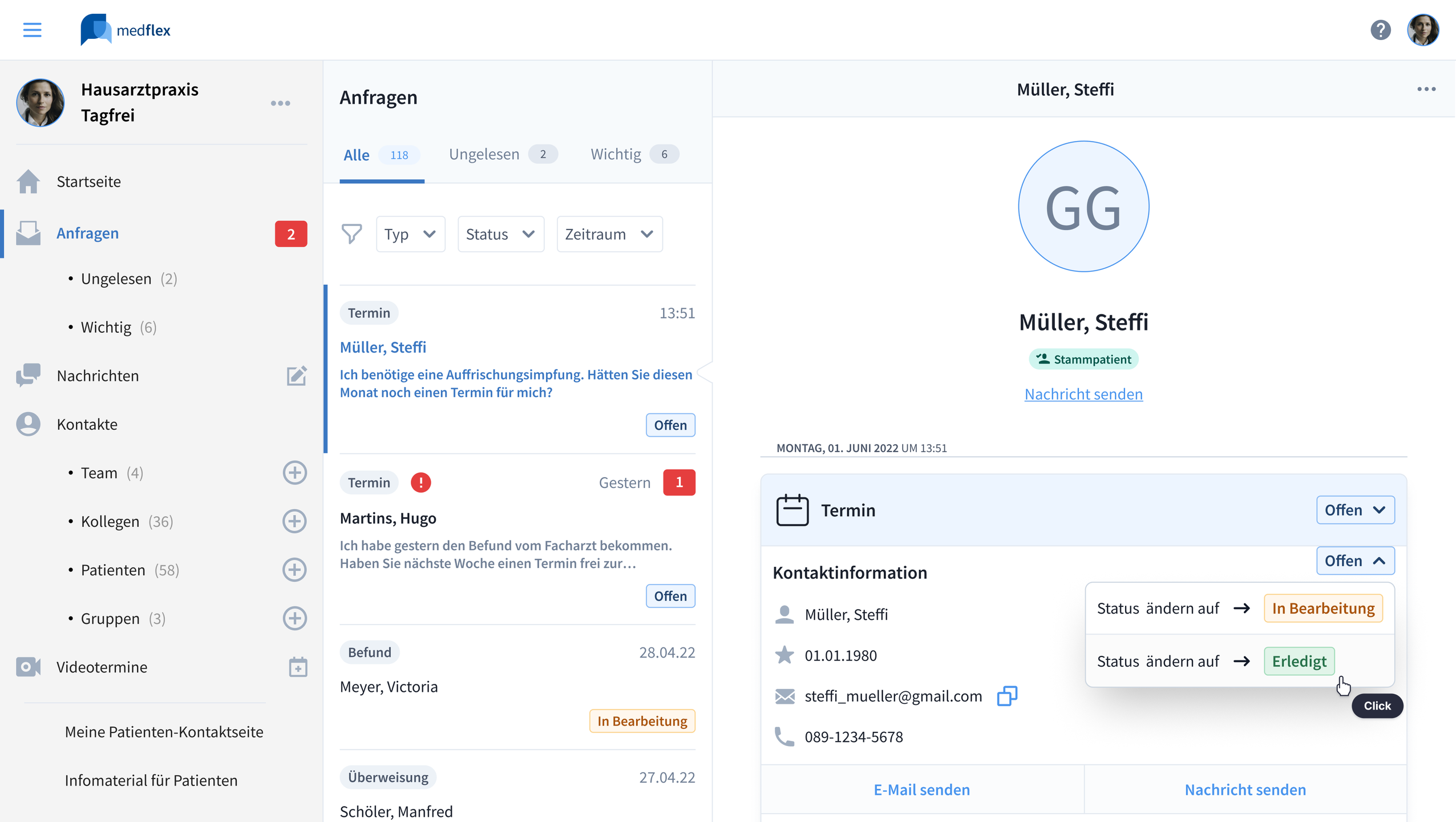1456x822 pixels.
Task: Click the help question mark icon
Action: click(1380, 30)
